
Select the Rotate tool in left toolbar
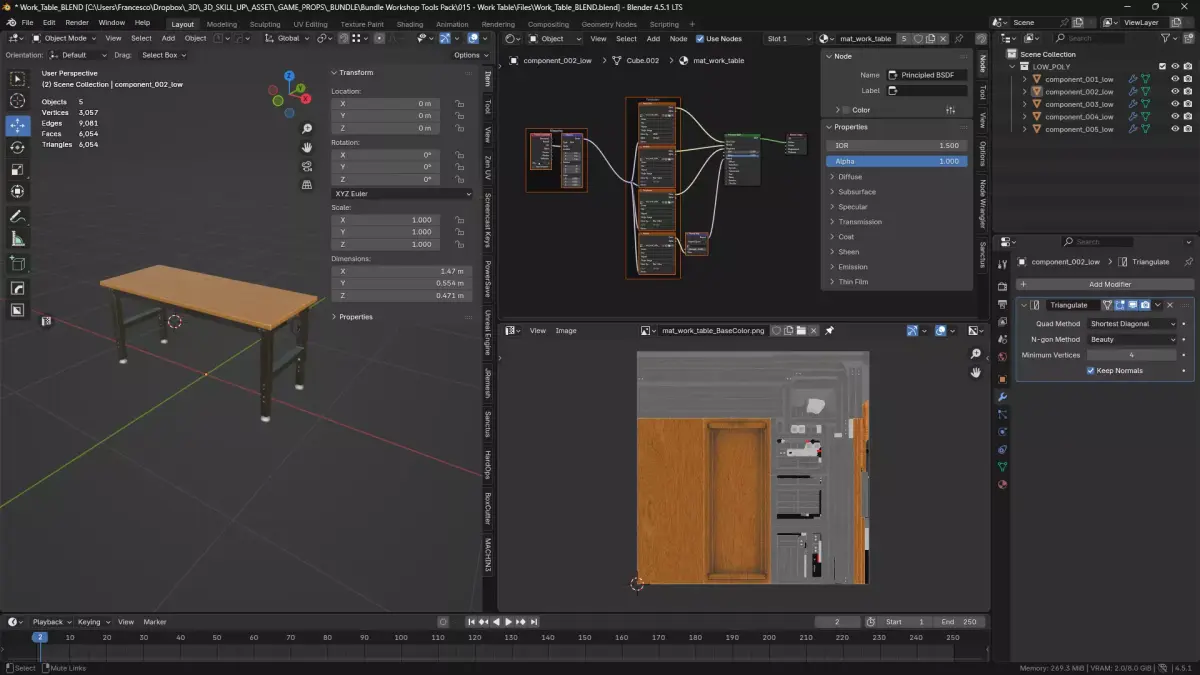[17, 148]
